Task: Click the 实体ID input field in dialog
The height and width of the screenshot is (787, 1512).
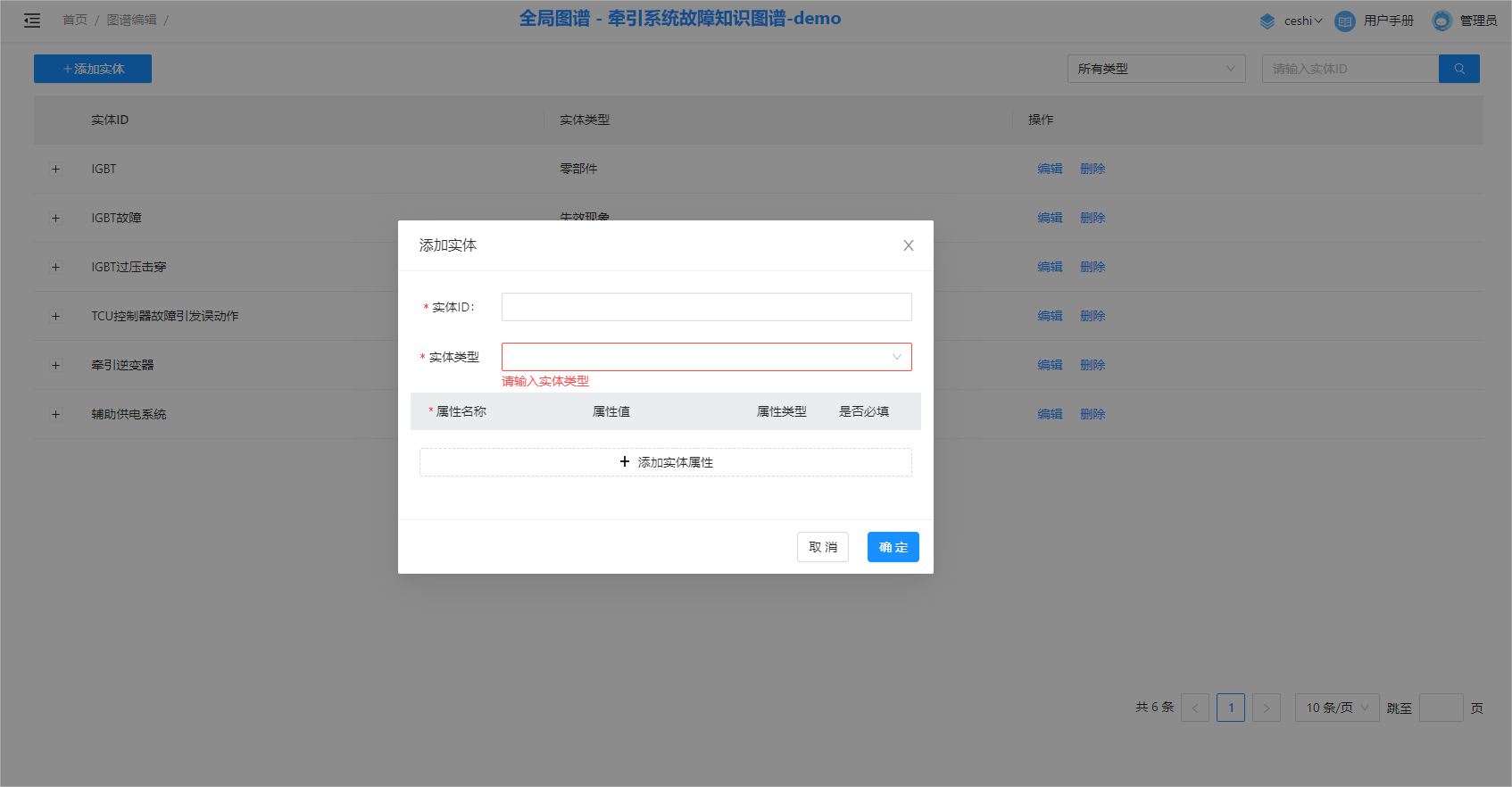Action: 706,307
